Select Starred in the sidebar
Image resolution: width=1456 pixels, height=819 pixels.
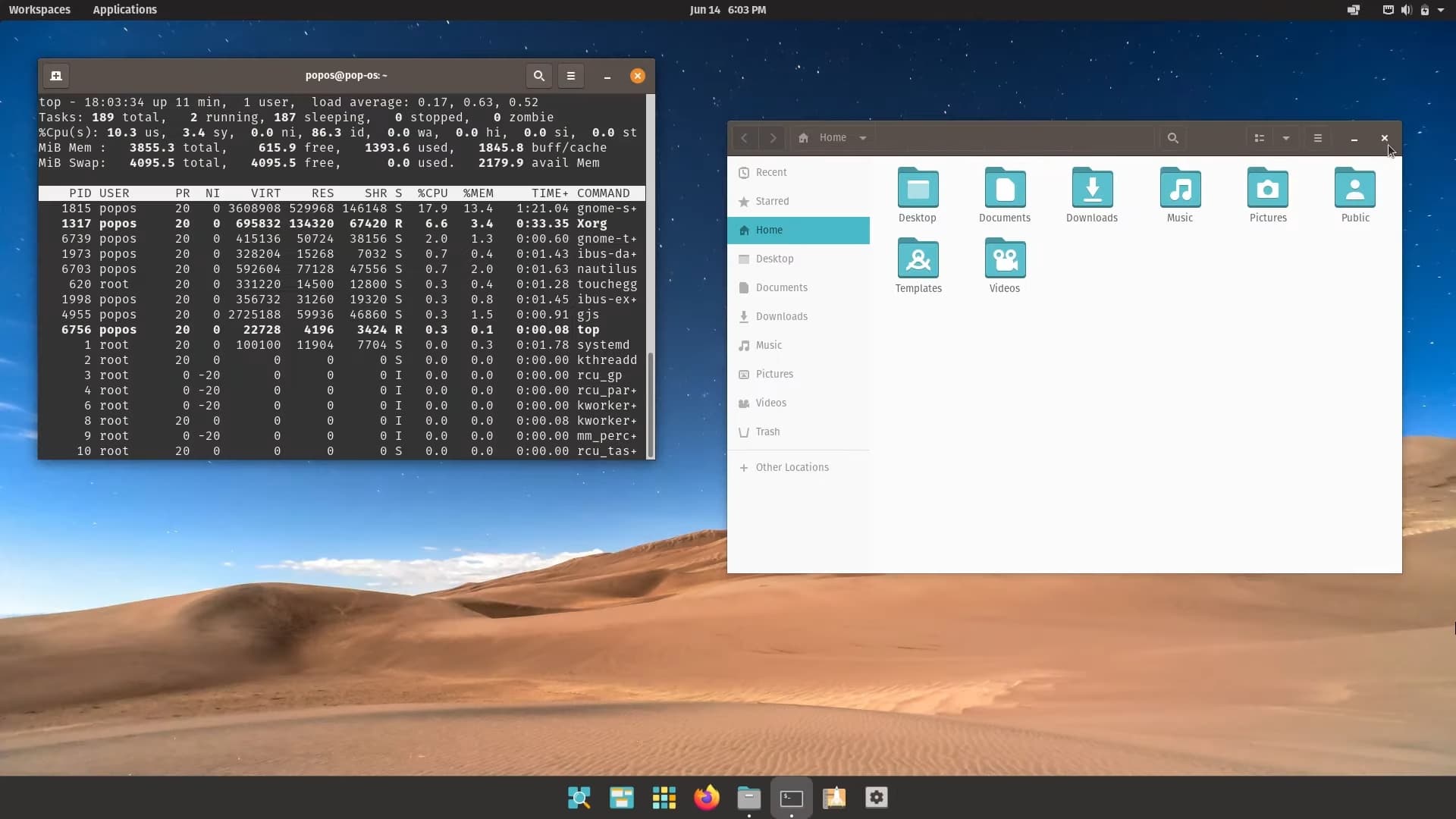pos(772,201)
